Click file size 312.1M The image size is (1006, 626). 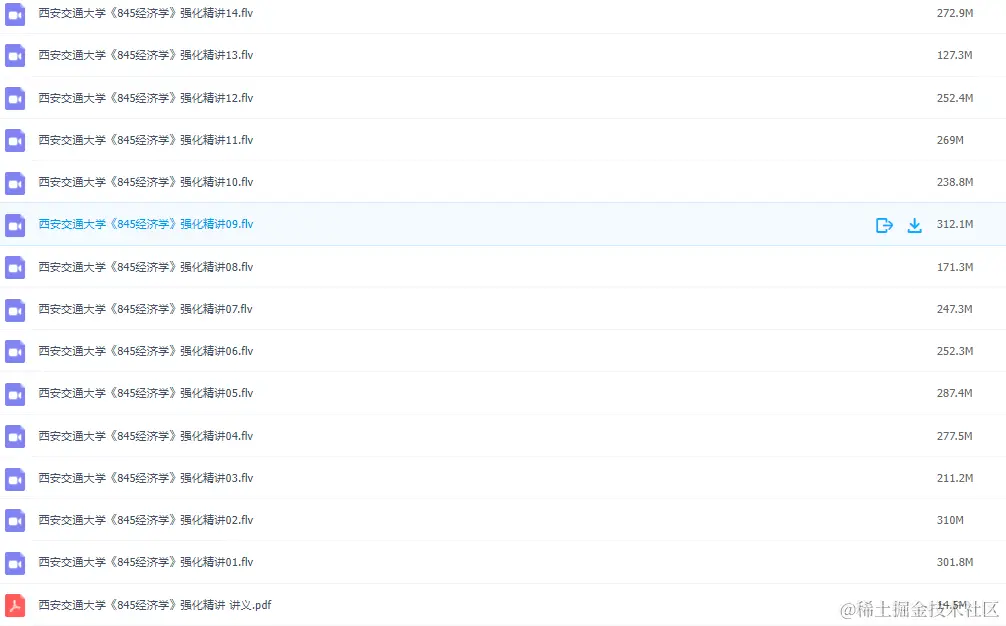(x=955, y=224)
